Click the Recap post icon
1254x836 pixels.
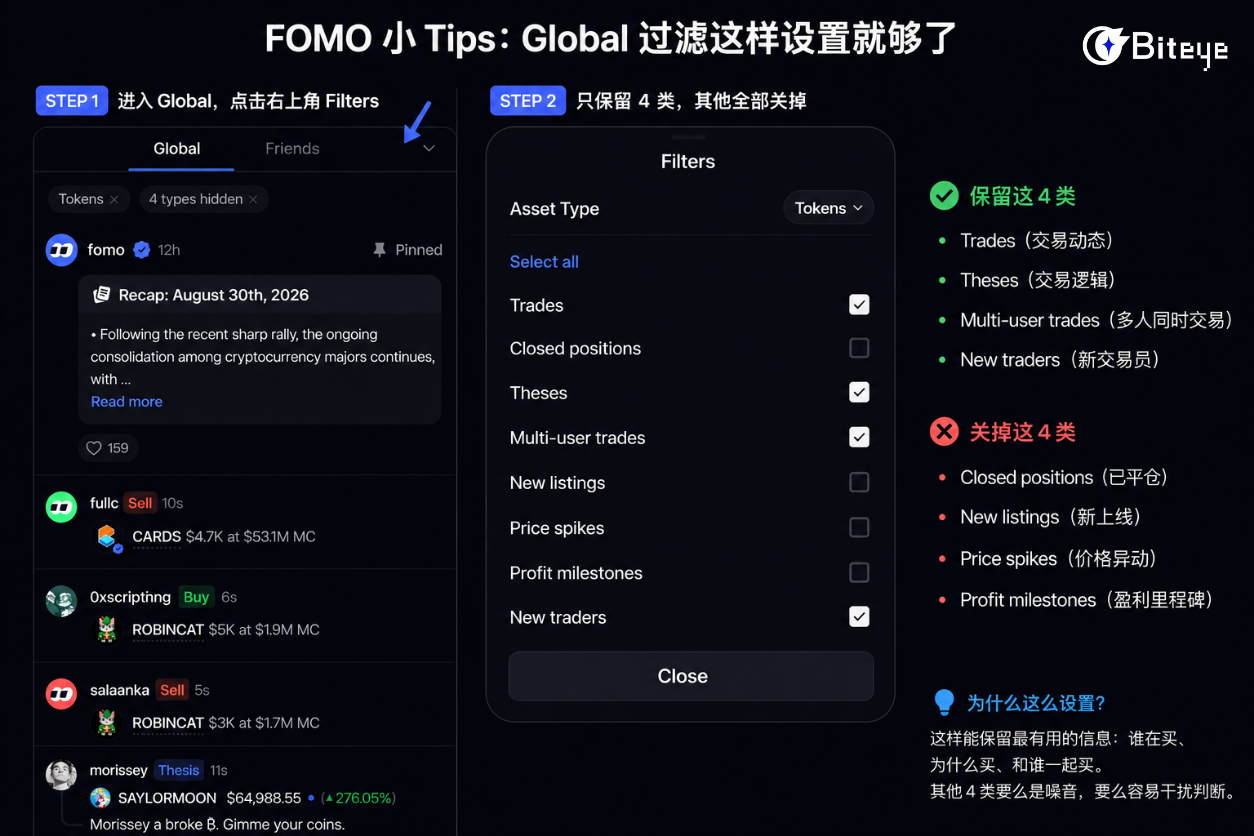(101, 295)
